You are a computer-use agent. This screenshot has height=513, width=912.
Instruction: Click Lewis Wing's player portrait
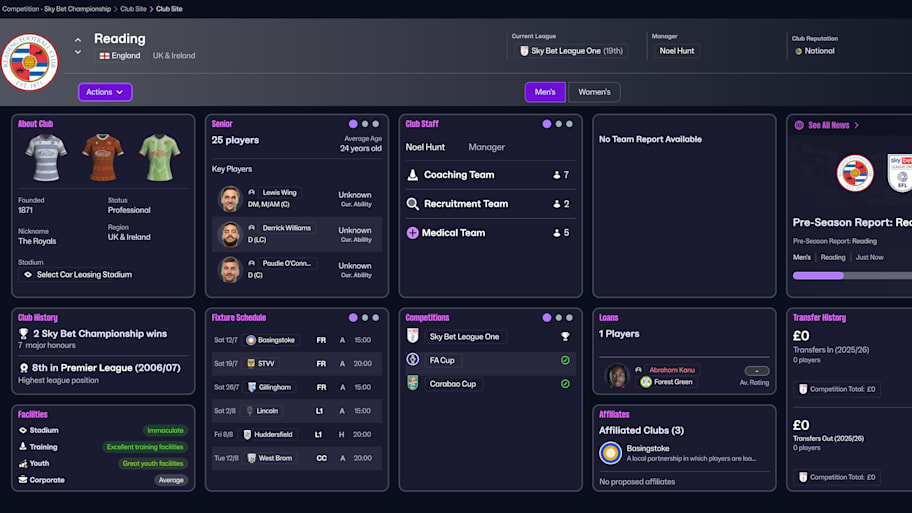click(230, 198)
